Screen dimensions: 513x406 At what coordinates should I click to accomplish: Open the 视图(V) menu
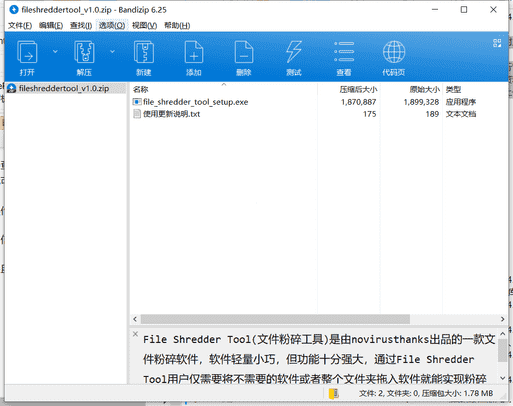point(144,26)
